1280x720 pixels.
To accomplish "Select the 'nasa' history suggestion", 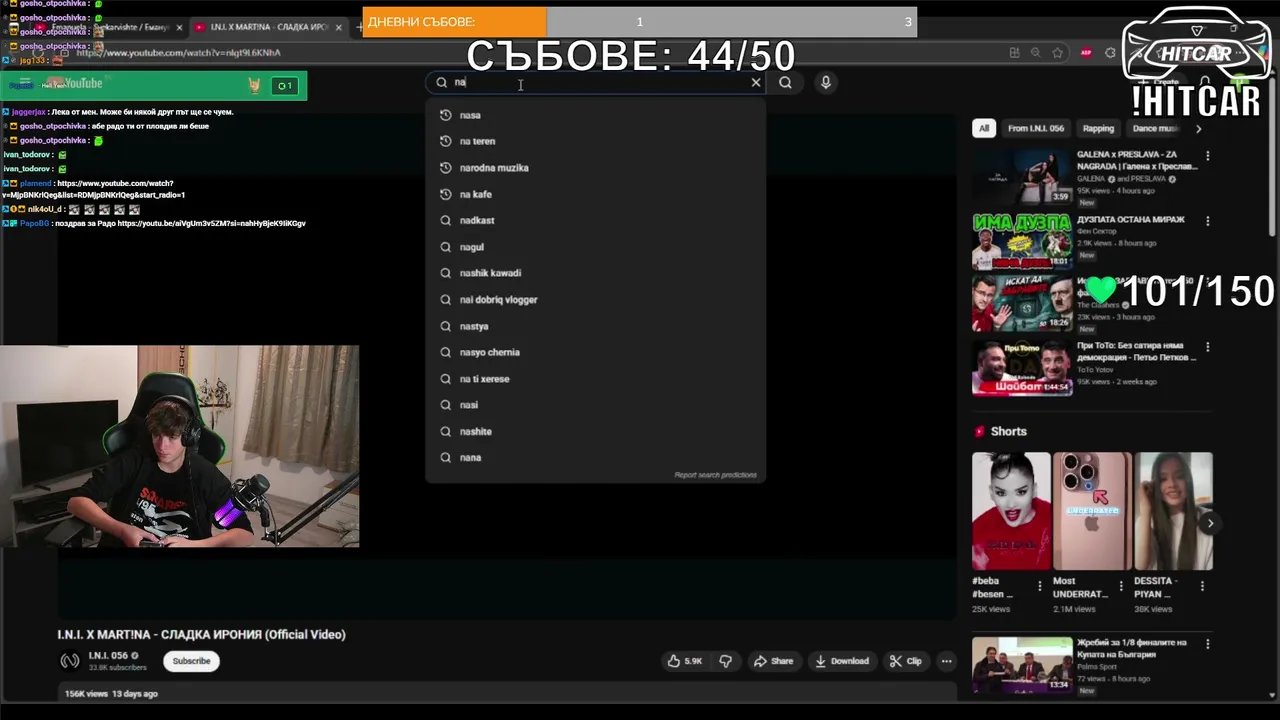I will [x=595, y=115].
